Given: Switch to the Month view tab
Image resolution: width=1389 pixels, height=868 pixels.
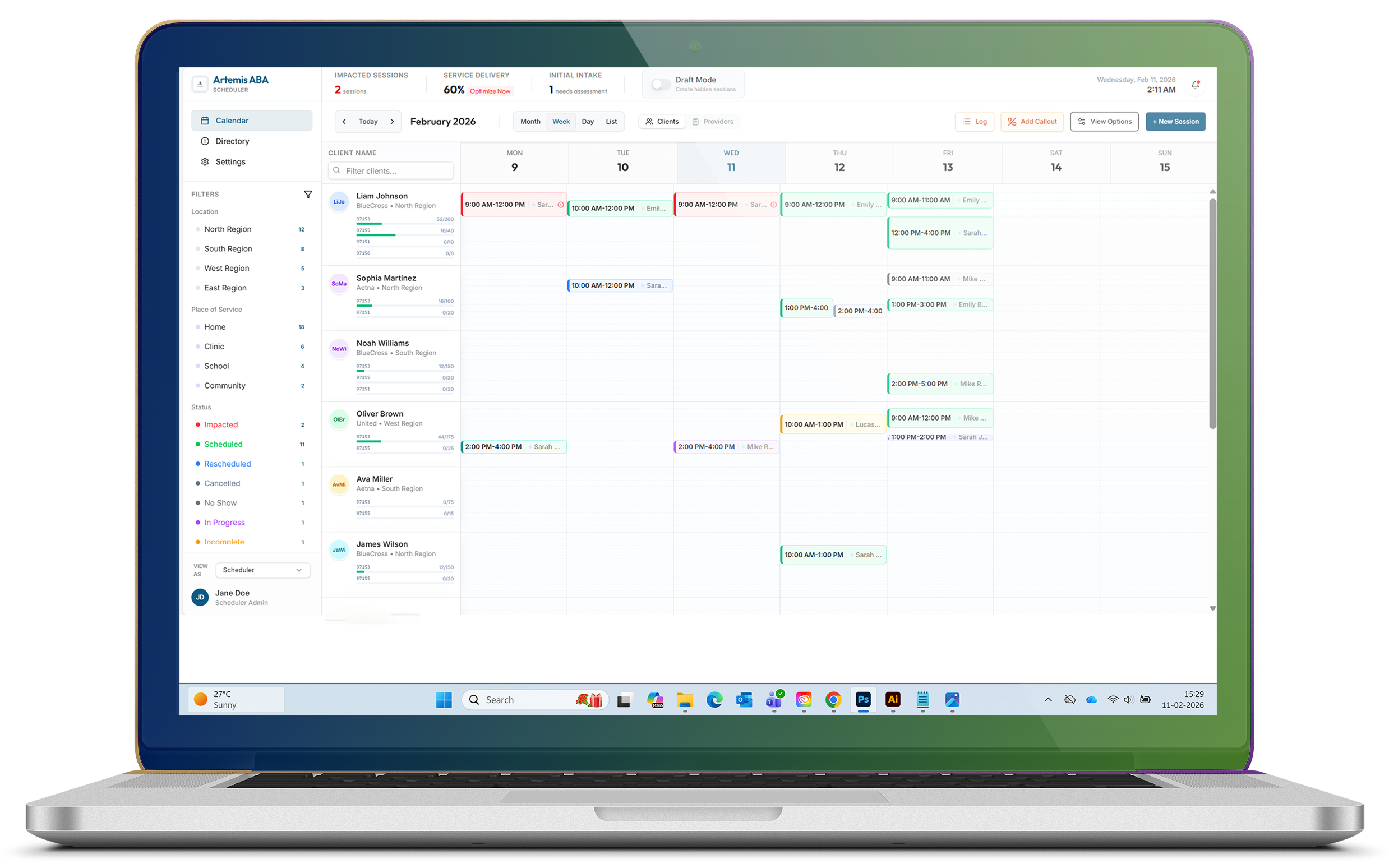Looking at the screenshot, I should click(530, 122).
